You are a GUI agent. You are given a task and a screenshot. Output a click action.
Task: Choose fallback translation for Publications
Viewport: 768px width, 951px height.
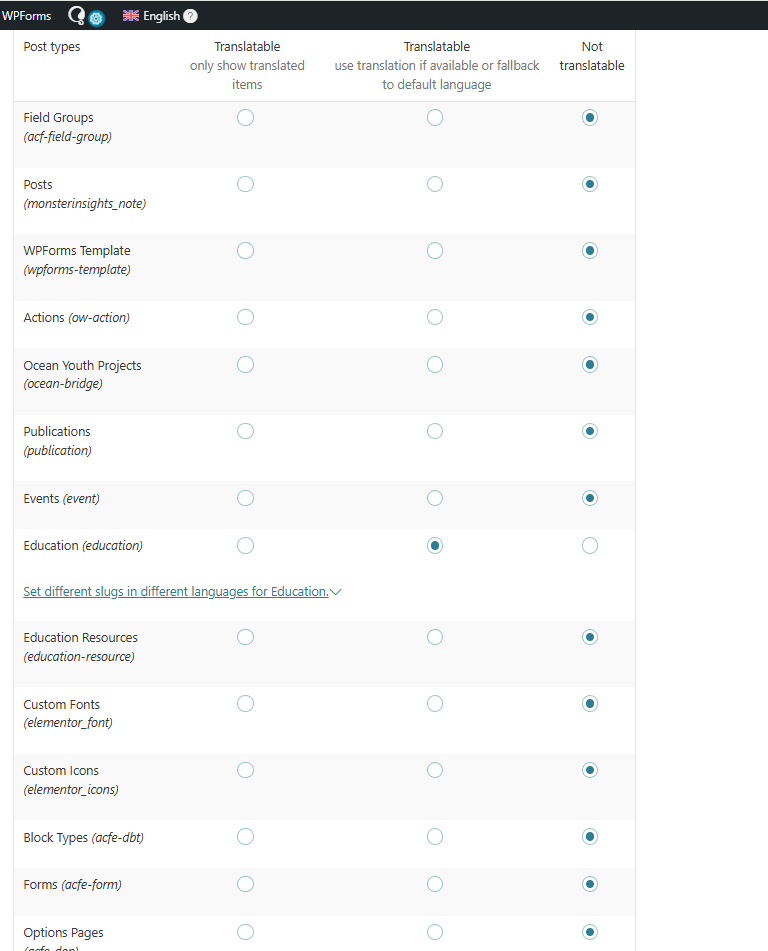435,432
